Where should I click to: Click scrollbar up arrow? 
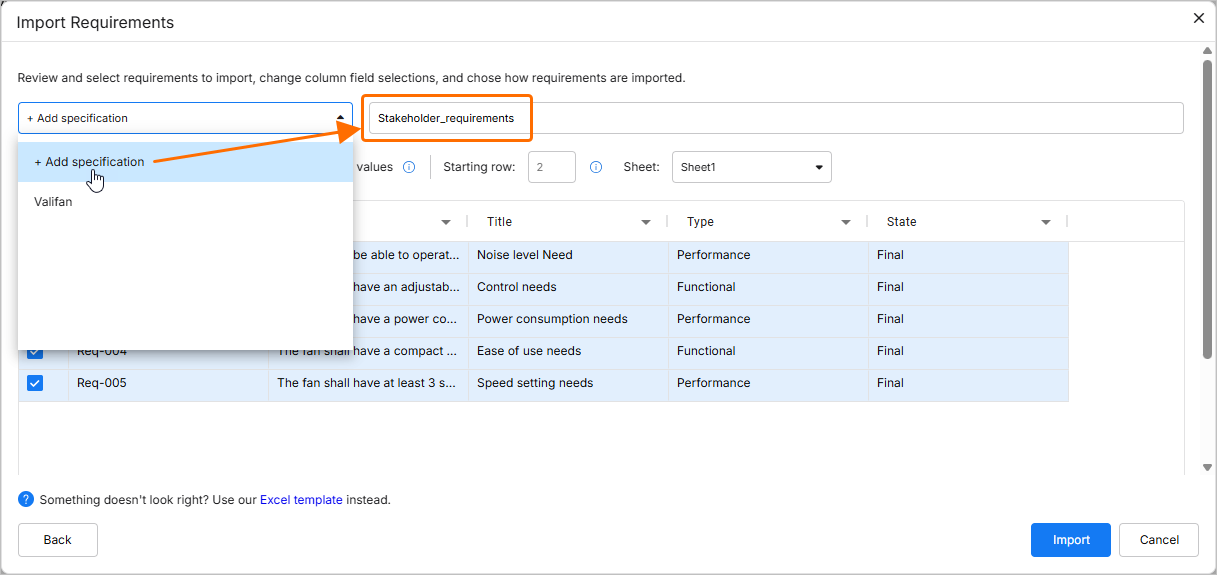point(1207,51)
